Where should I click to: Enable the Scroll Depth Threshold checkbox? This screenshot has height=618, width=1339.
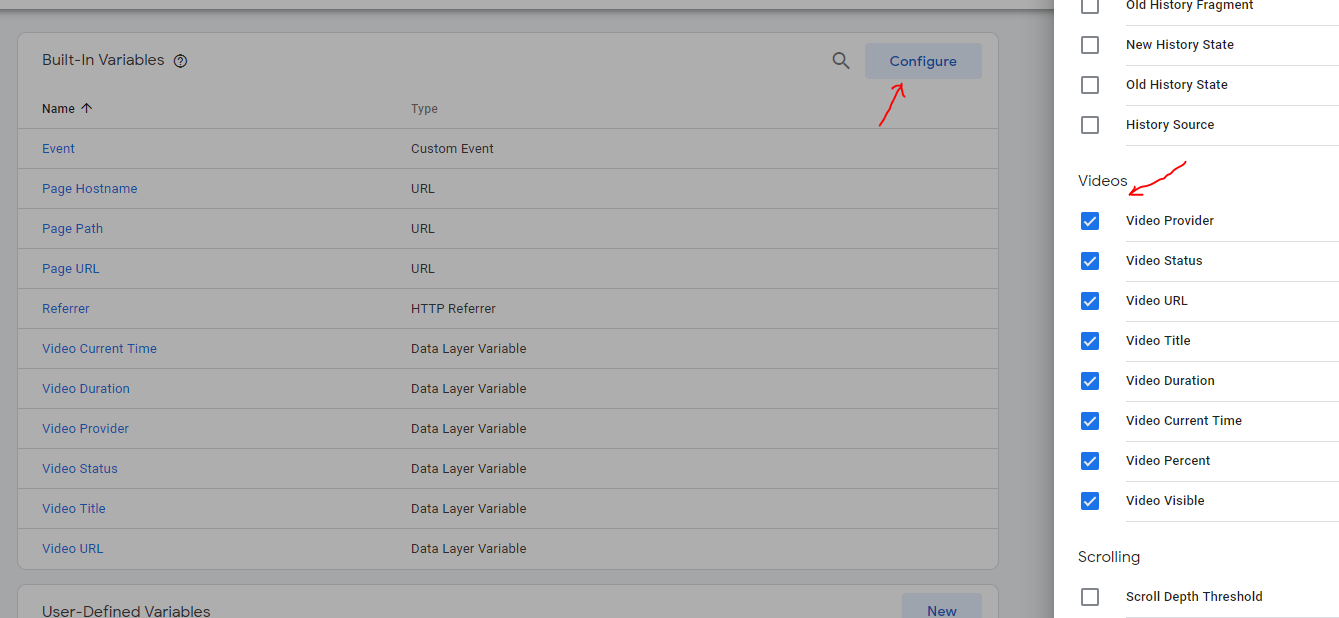pos(1090,597)
